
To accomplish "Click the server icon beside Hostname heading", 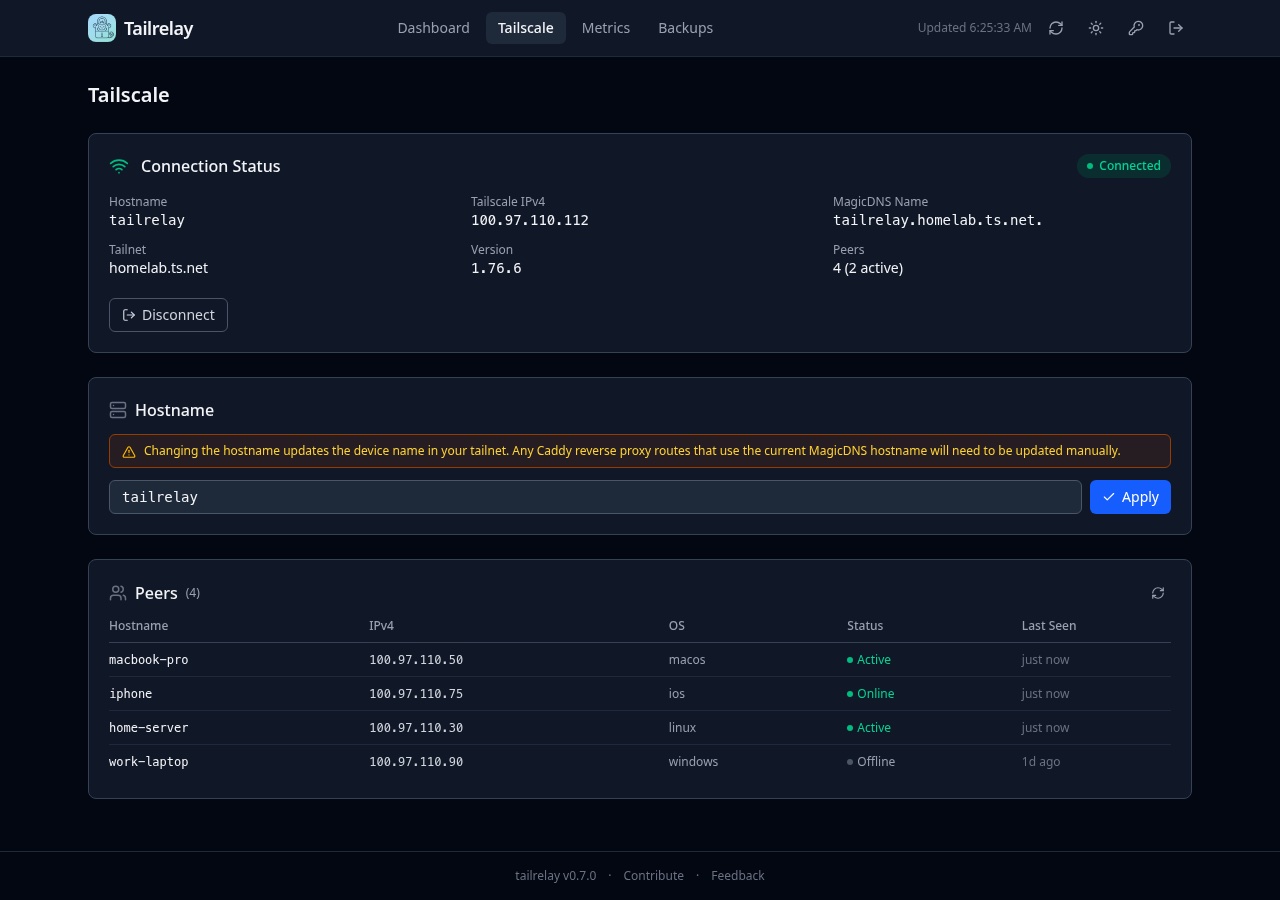I will [x=118, y=410].
